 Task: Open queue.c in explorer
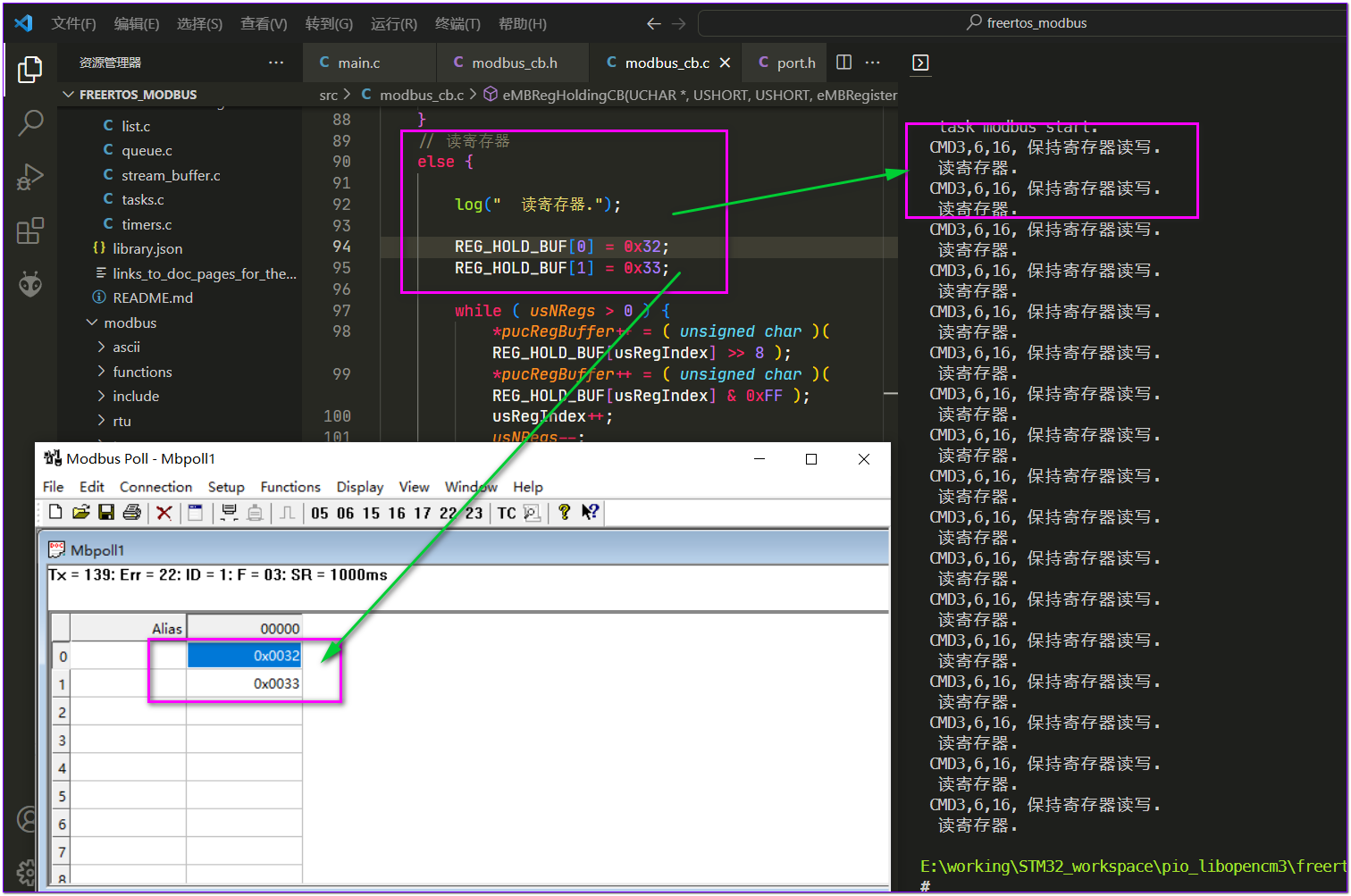(x=147, y=150)
